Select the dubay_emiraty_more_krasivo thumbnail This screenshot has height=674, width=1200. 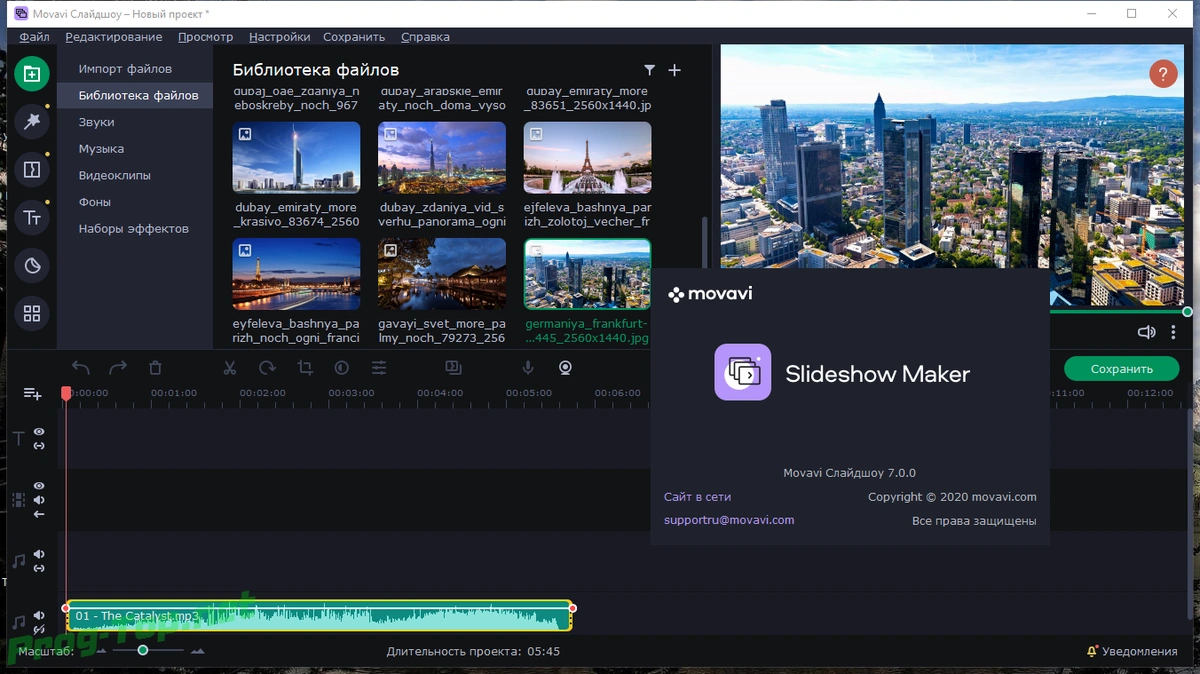click(296, 157)
